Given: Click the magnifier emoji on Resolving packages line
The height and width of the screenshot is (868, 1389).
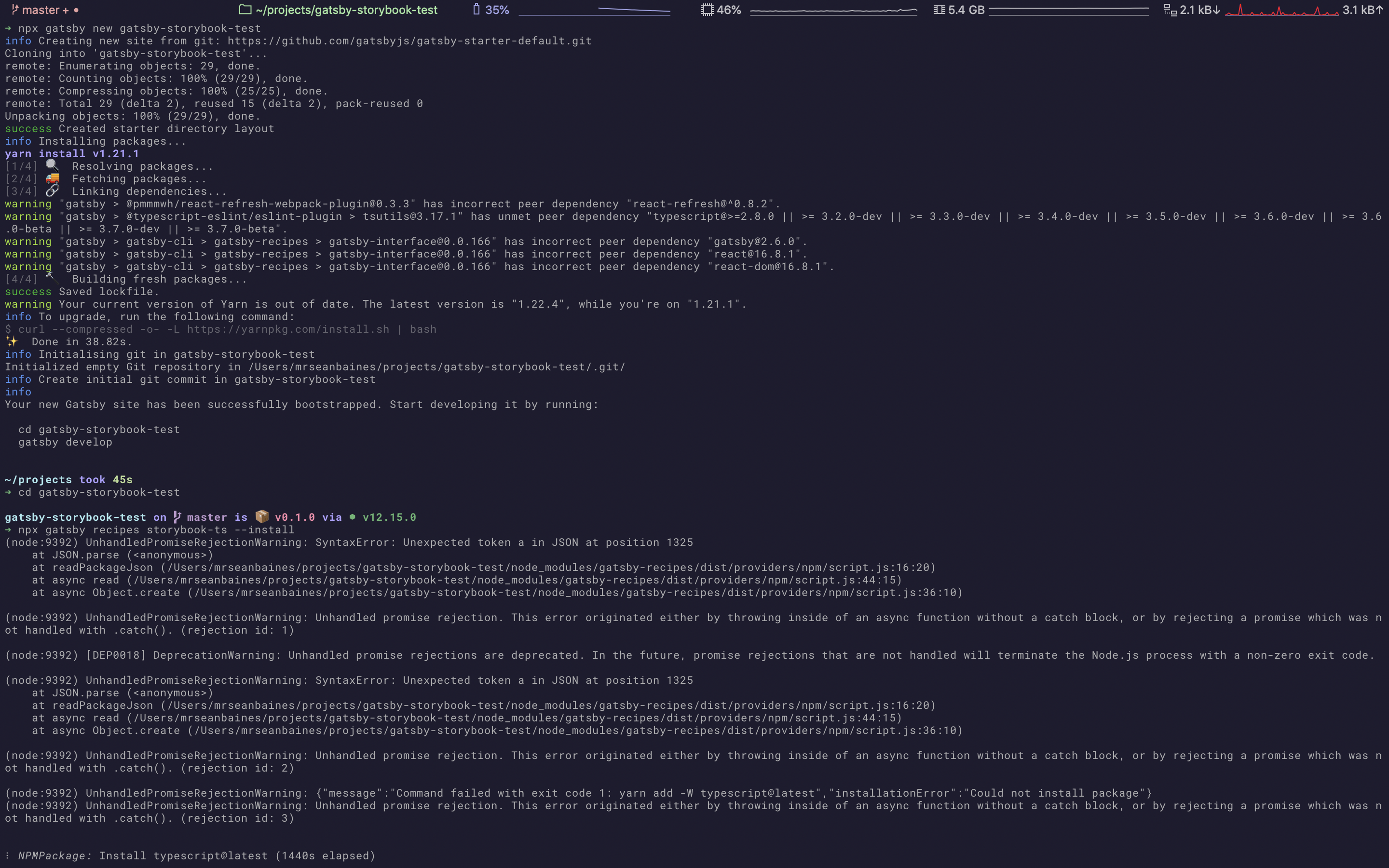Looking at the screenshot, I should point(52,165).
